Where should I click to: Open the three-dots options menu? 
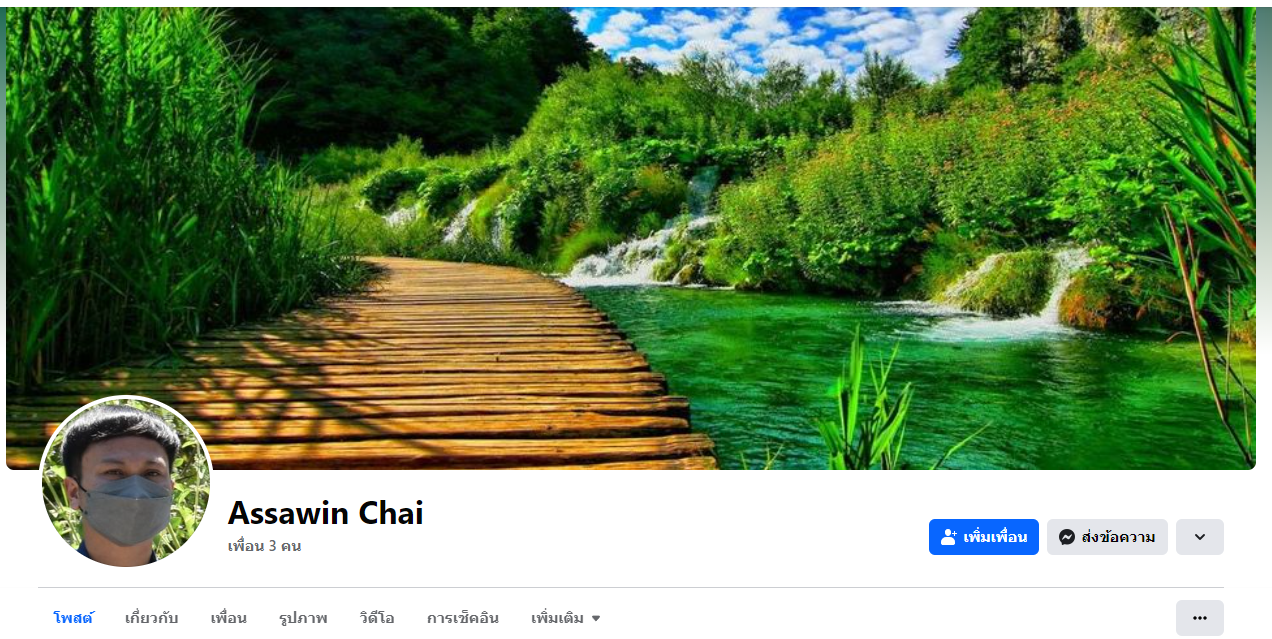1200,618
